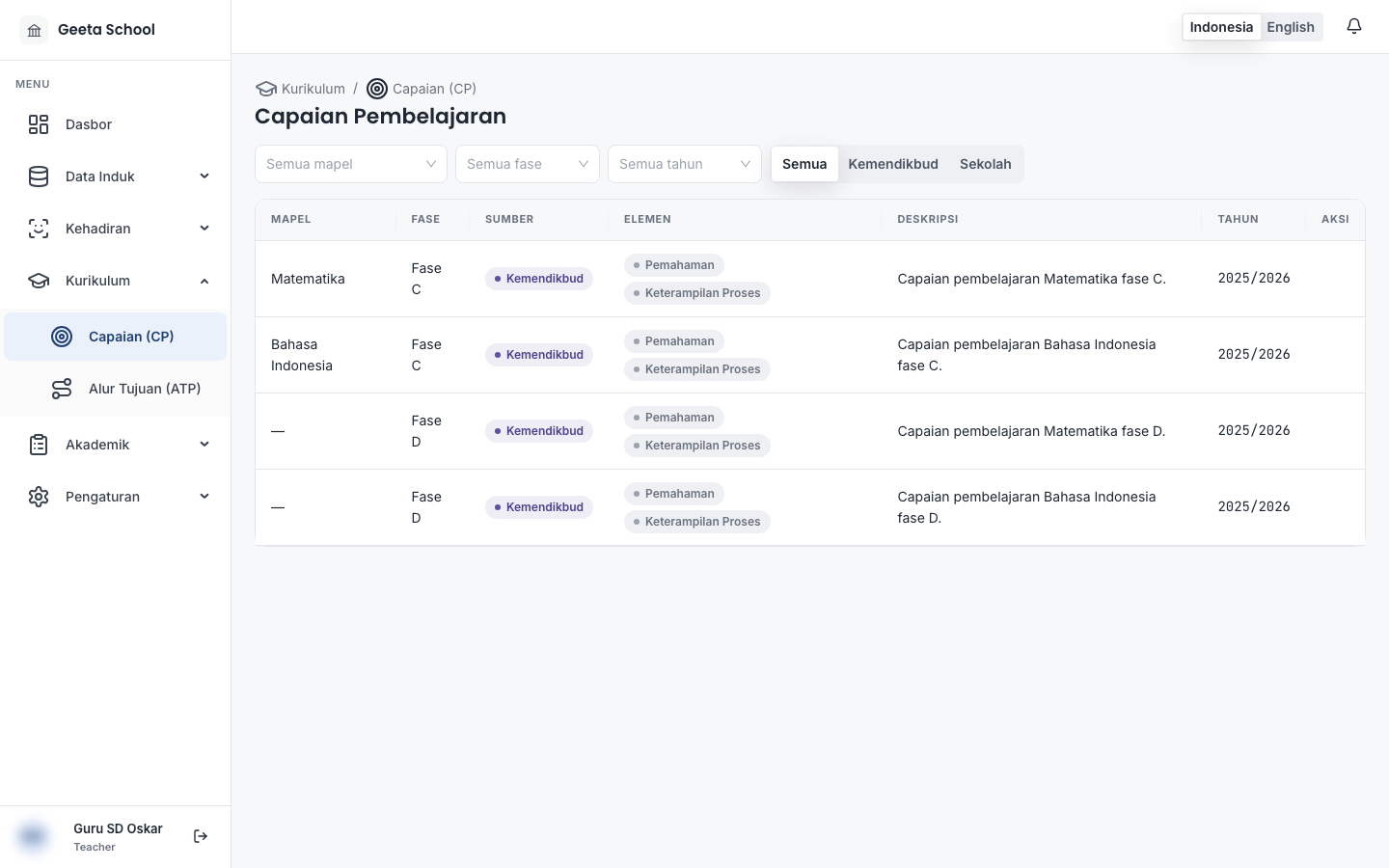Expand the Data Induk menu chevron
Image resolution: width=1389 pixels, height=868 pixels.
coord(204,176)
